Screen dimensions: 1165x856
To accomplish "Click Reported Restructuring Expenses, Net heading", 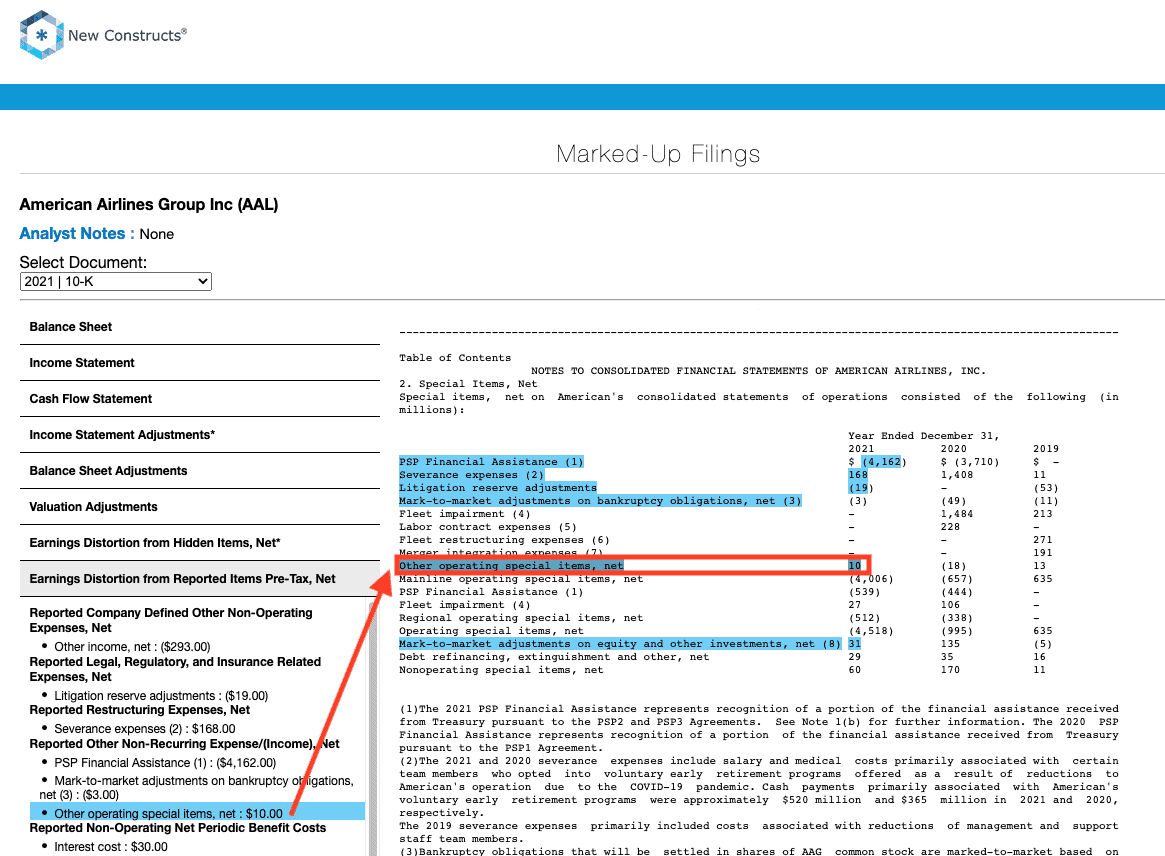I will tap(140, 710).
